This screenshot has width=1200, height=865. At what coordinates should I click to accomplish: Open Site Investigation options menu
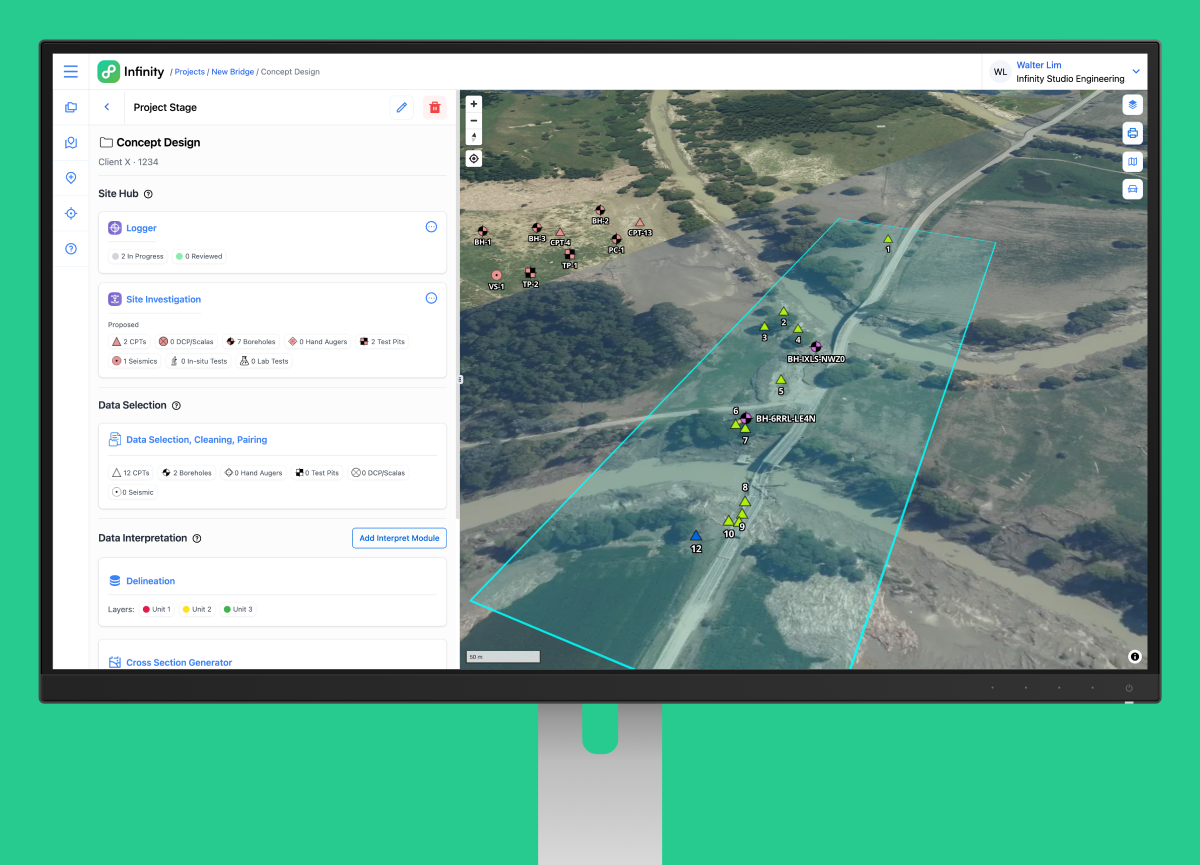click(x=431, y=298)
